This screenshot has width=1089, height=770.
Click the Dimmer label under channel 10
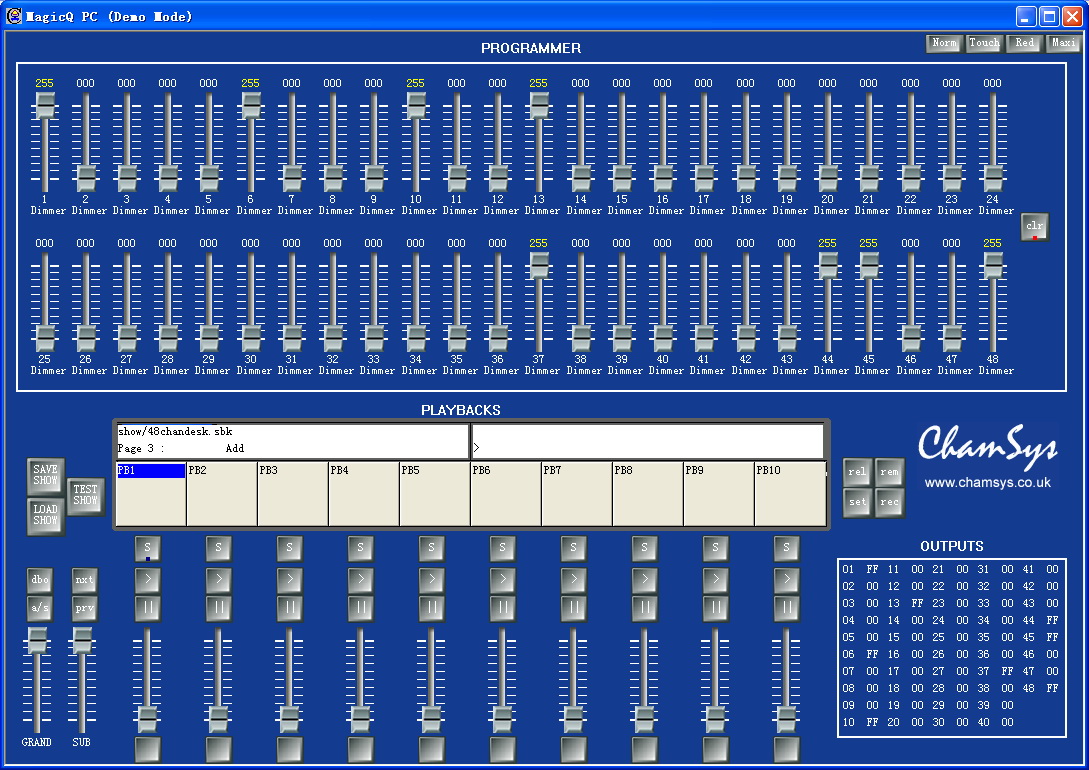pos(419,210)
